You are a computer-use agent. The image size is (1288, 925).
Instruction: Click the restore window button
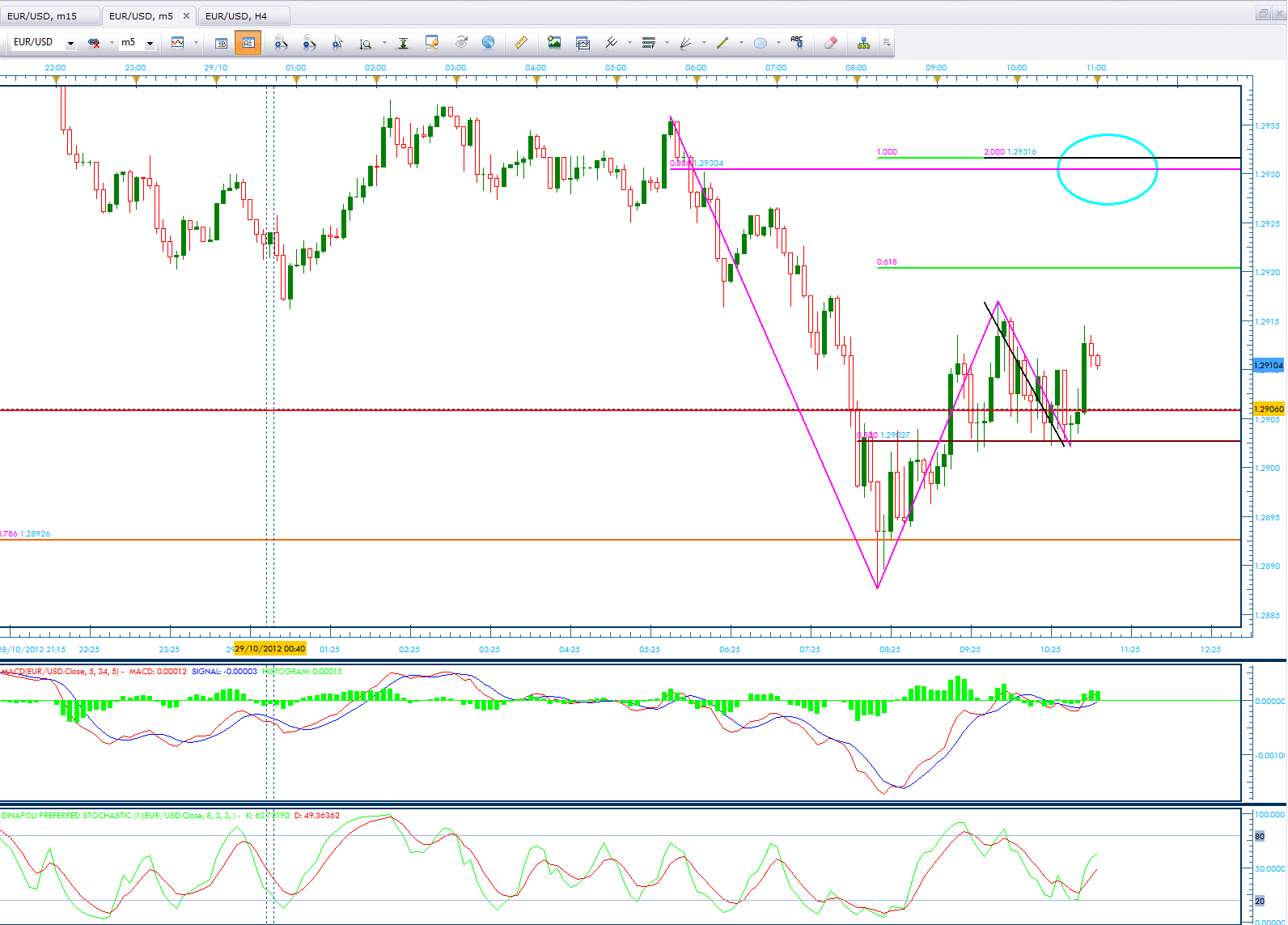pyautogui.click(x=1263, y=14)
